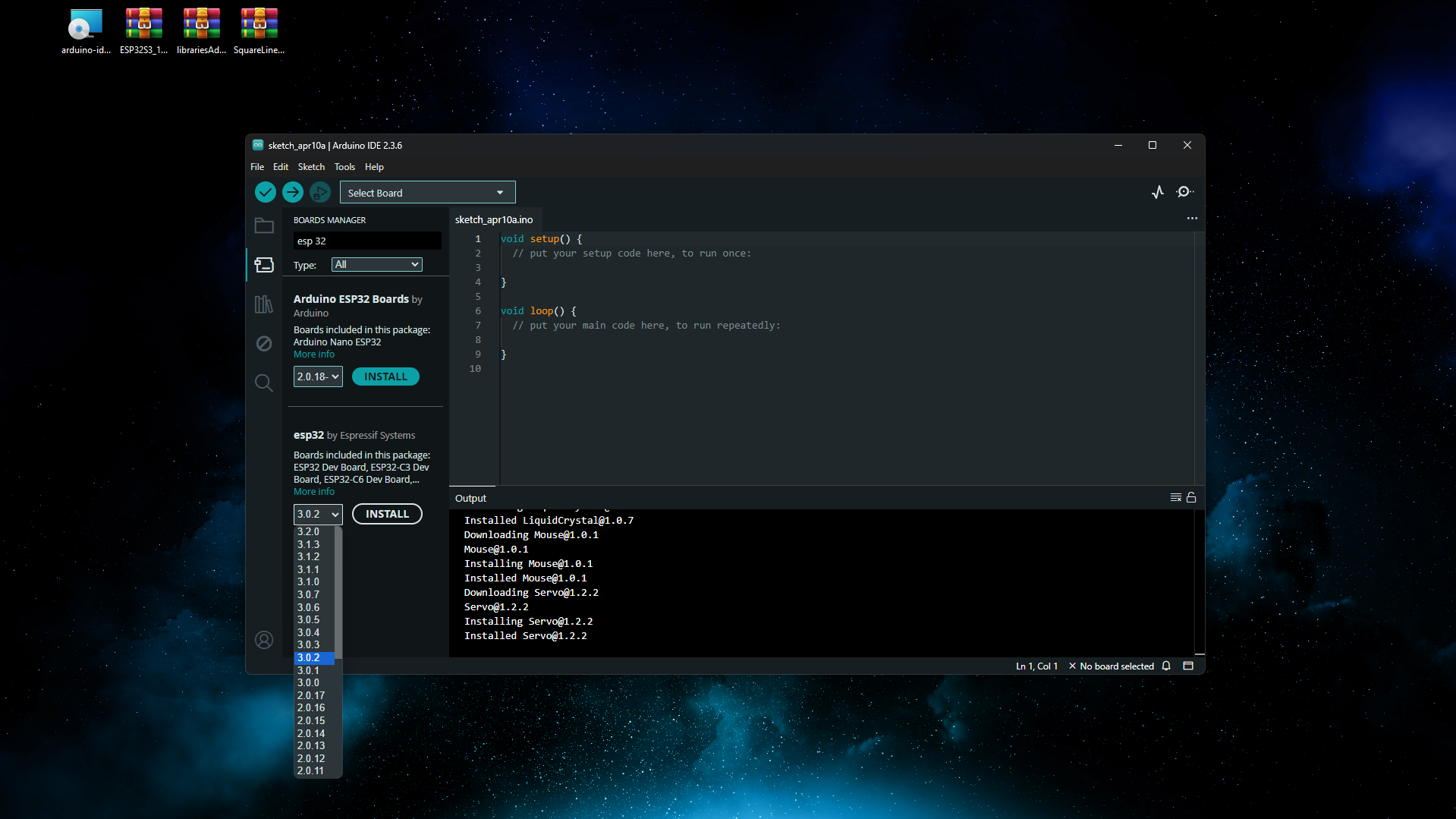
Task: Clear the Output panel
Action: [1175, 498]
